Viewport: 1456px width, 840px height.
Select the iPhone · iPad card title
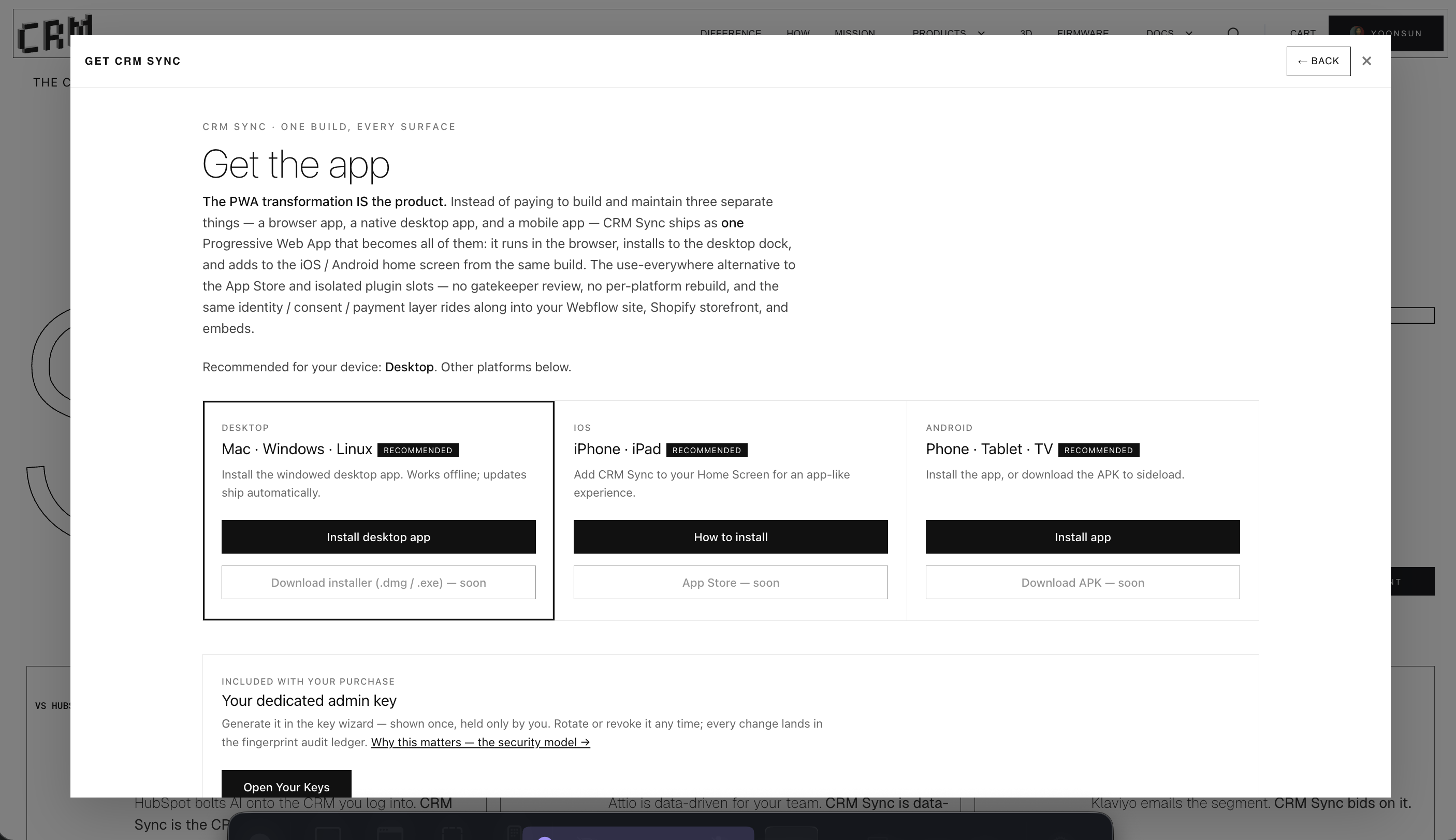coord(617,449)
